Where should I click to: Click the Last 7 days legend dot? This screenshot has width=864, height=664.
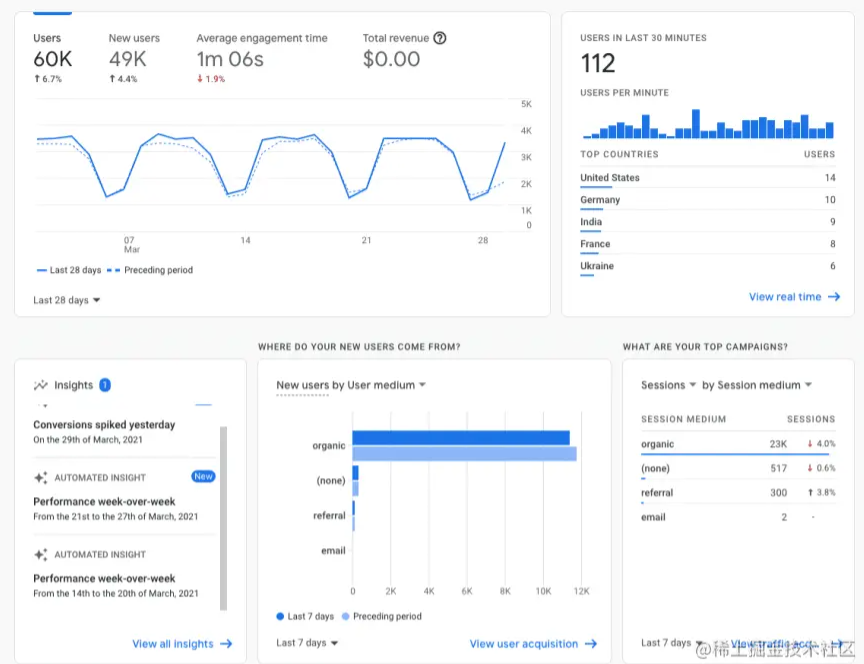tap(280, 616)
